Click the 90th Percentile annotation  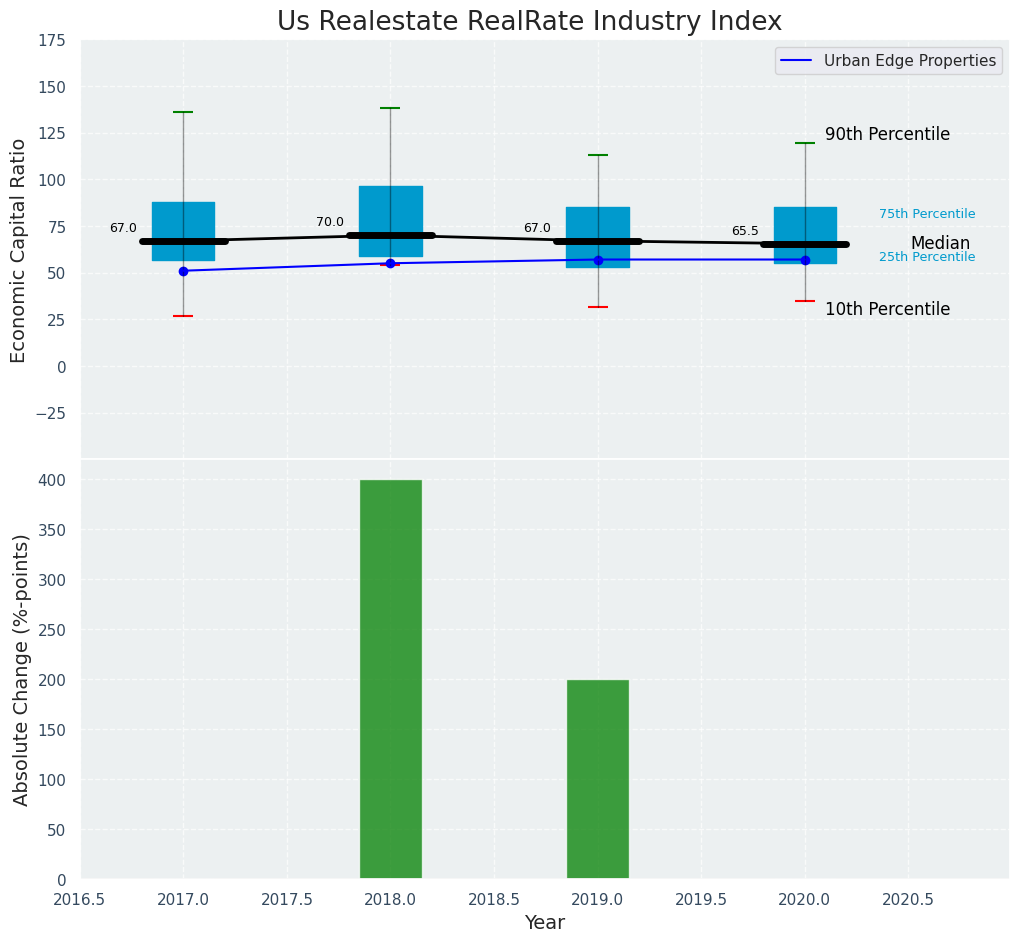(887, 135)
